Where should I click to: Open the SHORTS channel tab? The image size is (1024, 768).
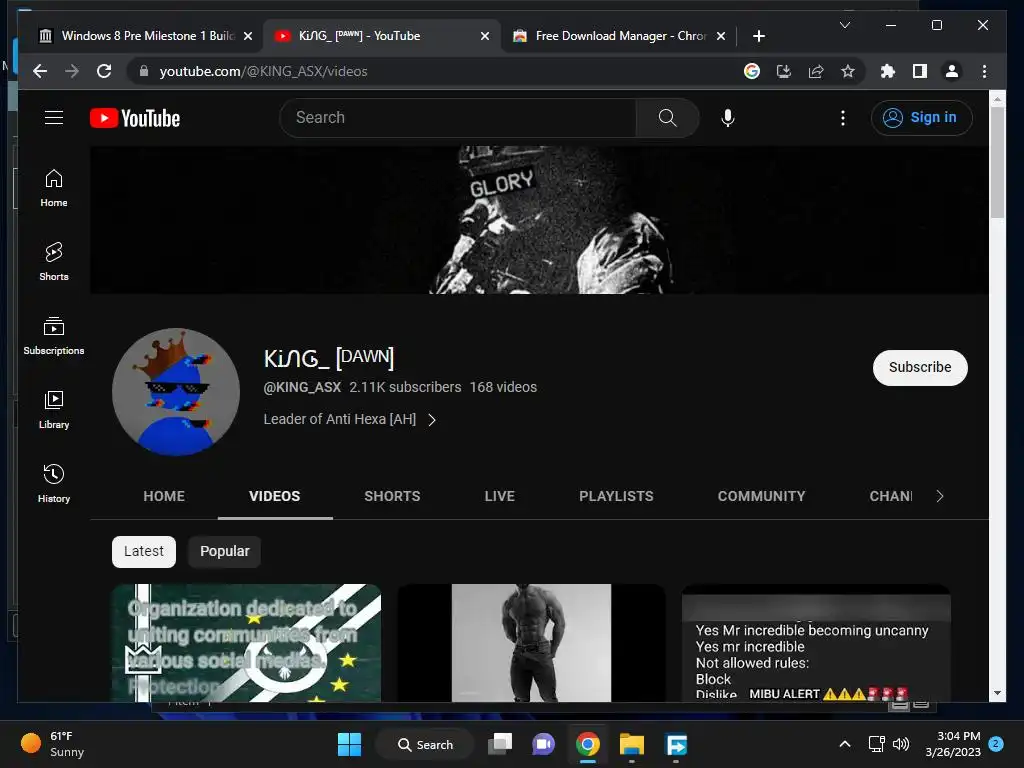click(392, 496)
